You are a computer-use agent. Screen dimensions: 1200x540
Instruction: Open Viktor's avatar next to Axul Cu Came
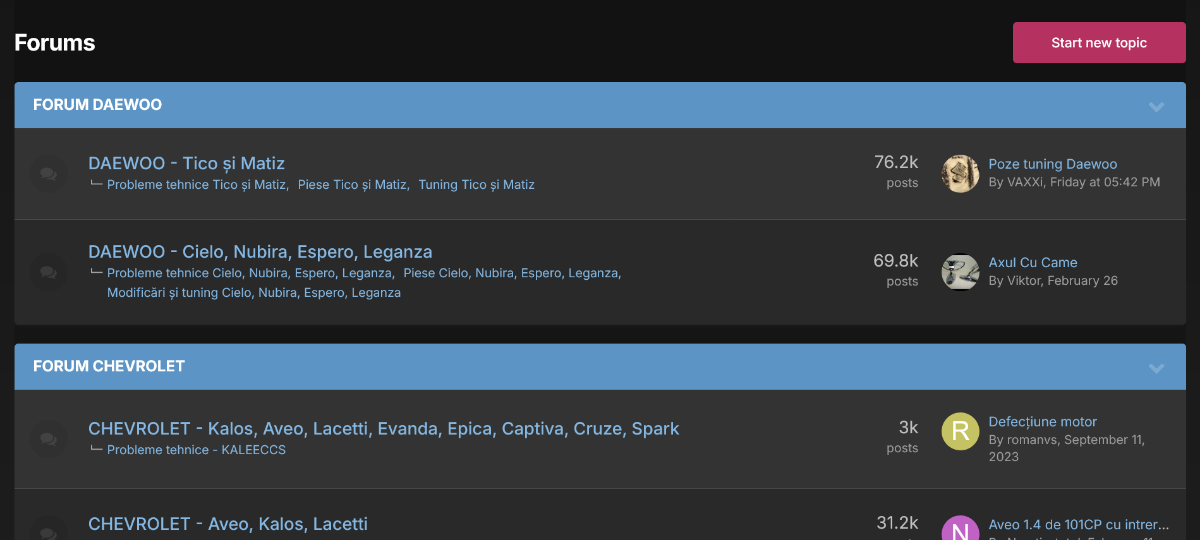pyautogui.click(x=960, y=272)
